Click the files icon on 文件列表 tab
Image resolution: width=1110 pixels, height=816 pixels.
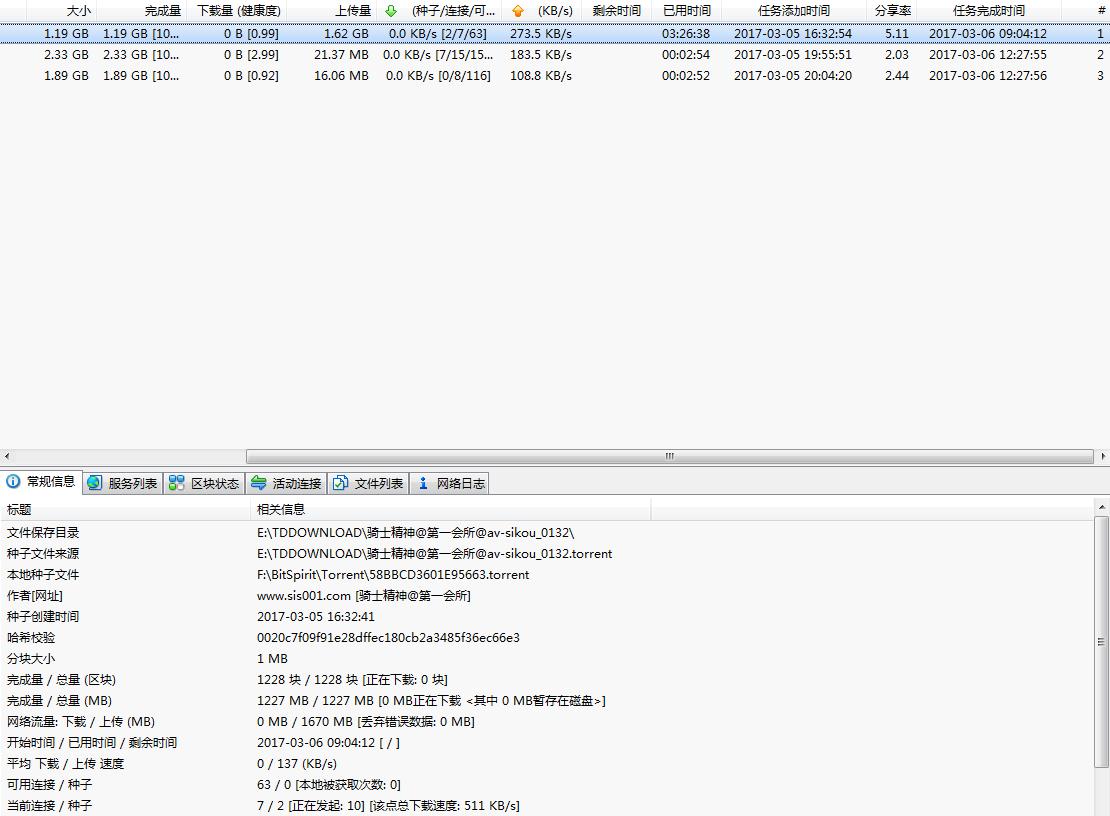point(341,483)
